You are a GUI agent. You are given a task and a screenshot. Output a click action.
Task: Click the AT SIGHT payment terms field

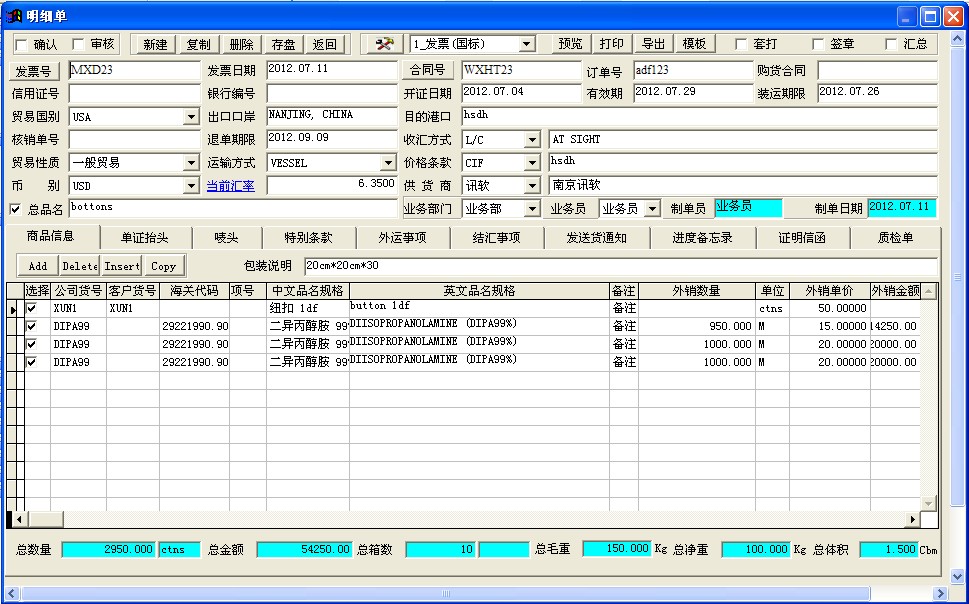point(743,140)
